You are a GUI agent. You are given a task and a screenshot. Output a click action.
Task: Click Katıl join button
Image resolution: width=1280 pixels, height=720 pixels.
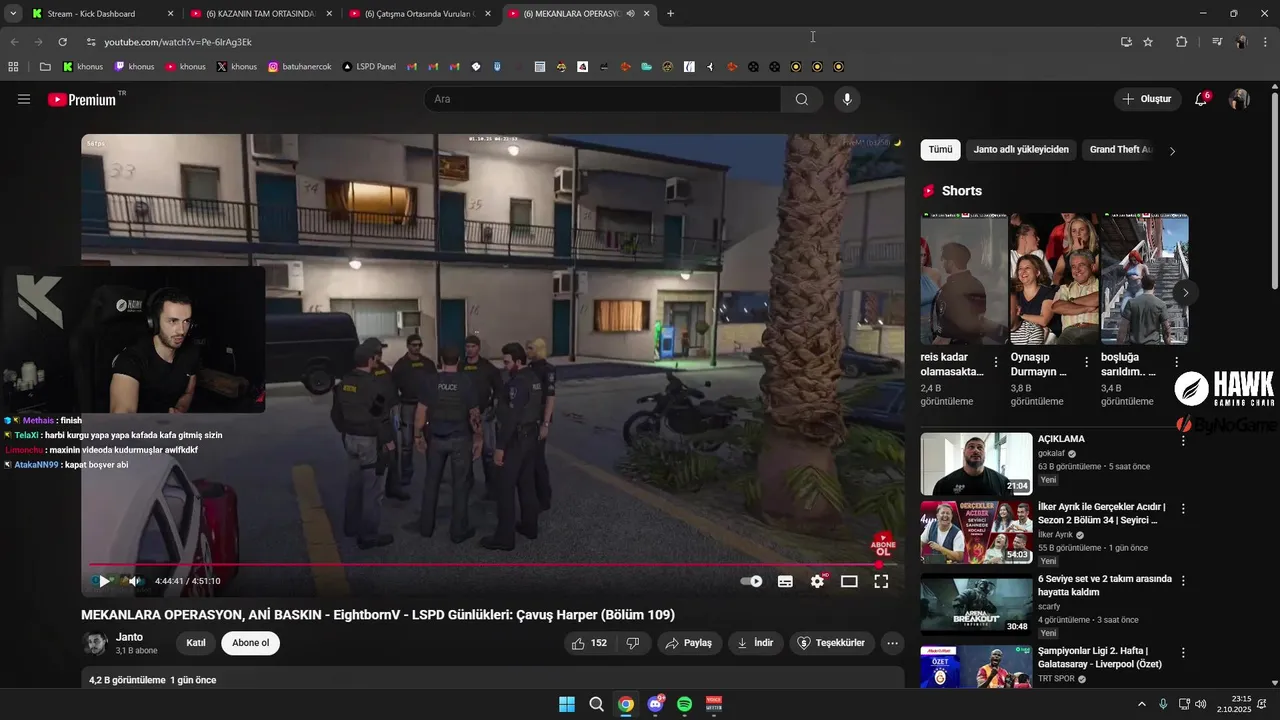pos(196,643)
